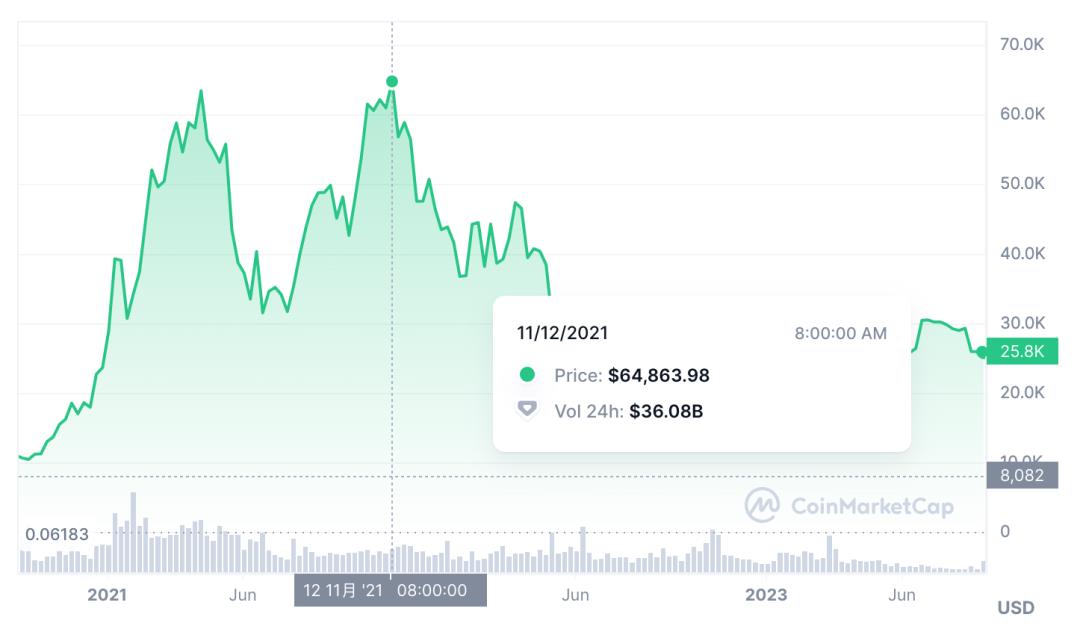
Task: Click the tallest volume bar in early 2021
Action: (133, 532)
